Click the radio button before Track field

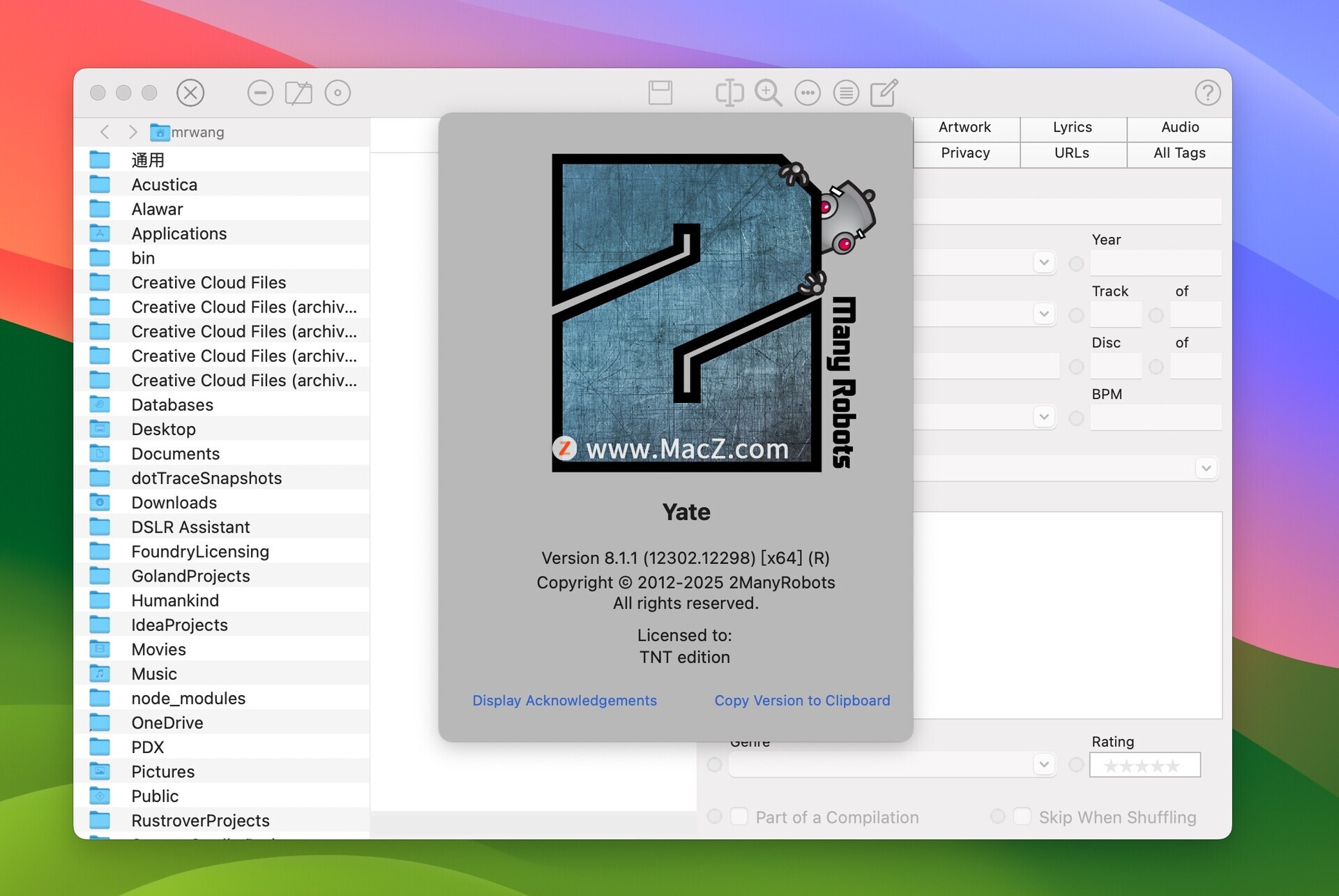point(1076,315)
